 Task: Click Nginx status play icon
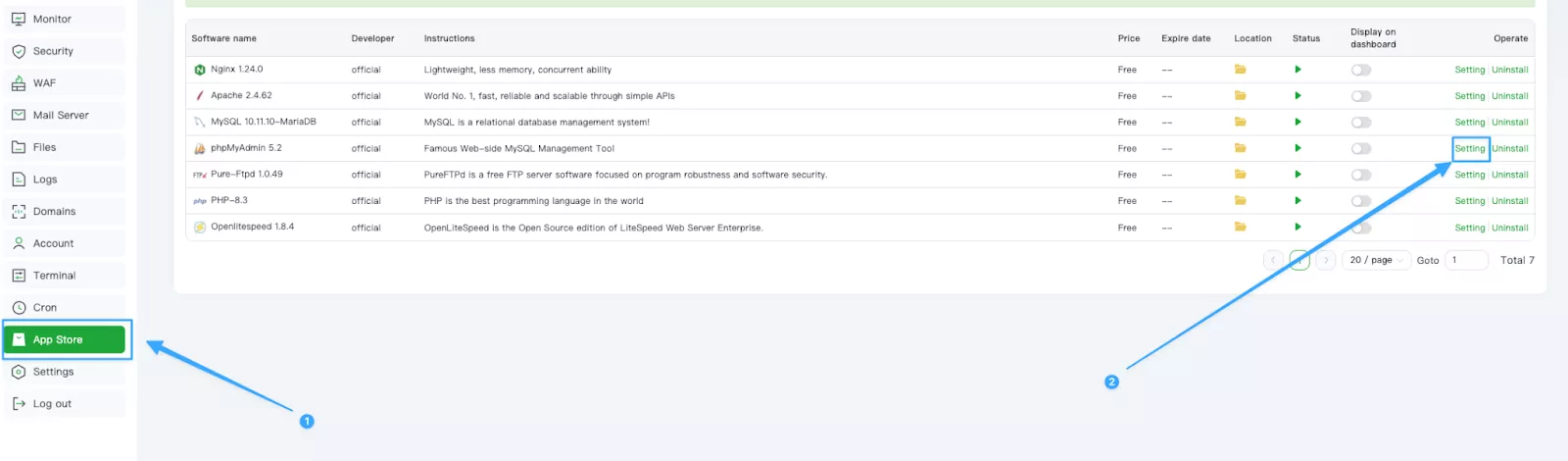[x=1298, y=70]
